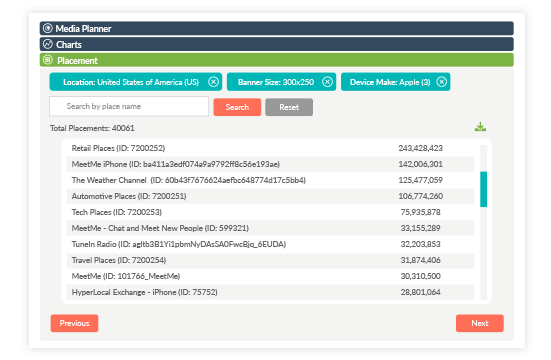
Task: Click the 33,155,289 value
Action: click(x=420, y=228)
